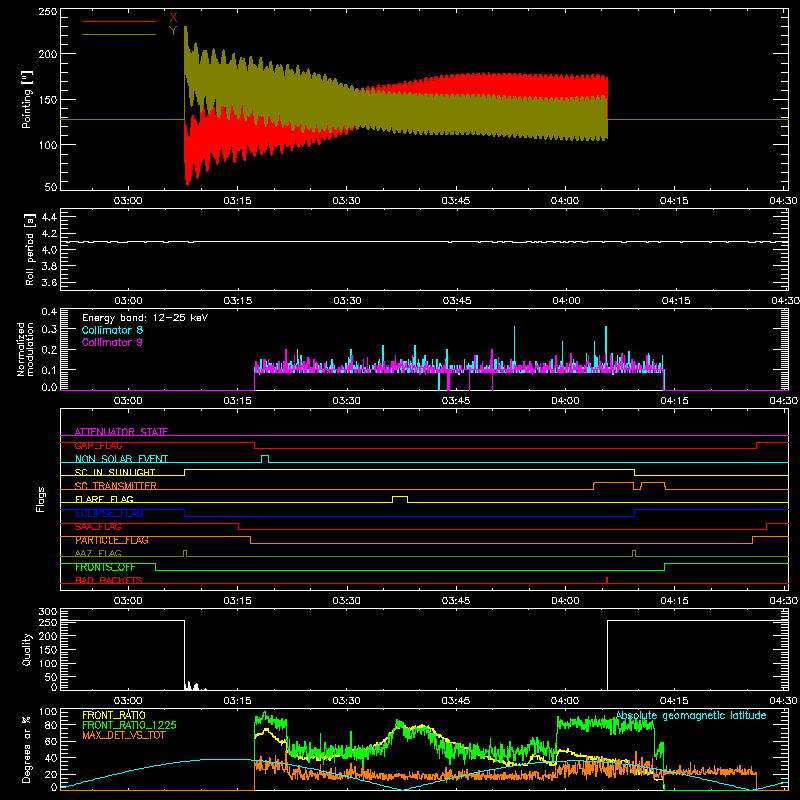
Task: Click the olive 'Y' legend letter
Action: point(173,31)
